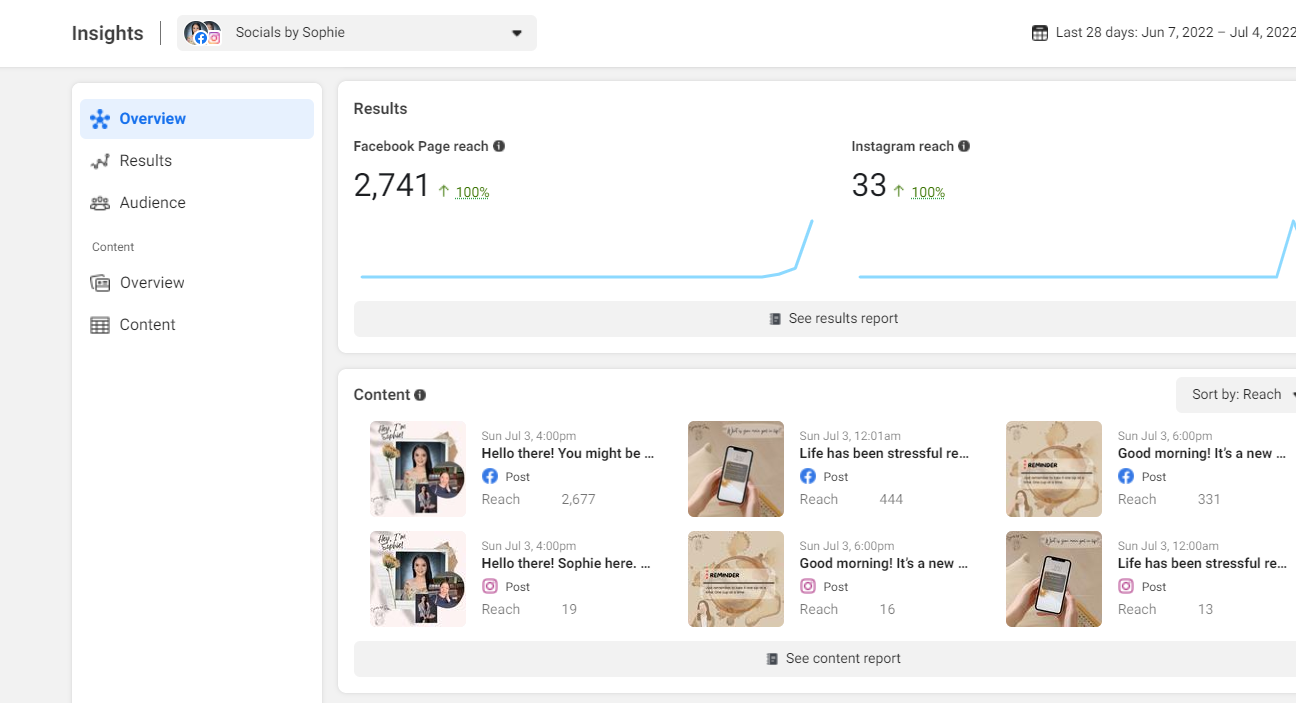
Task: Click the Content table grid icon
Action: click(100, 325)
